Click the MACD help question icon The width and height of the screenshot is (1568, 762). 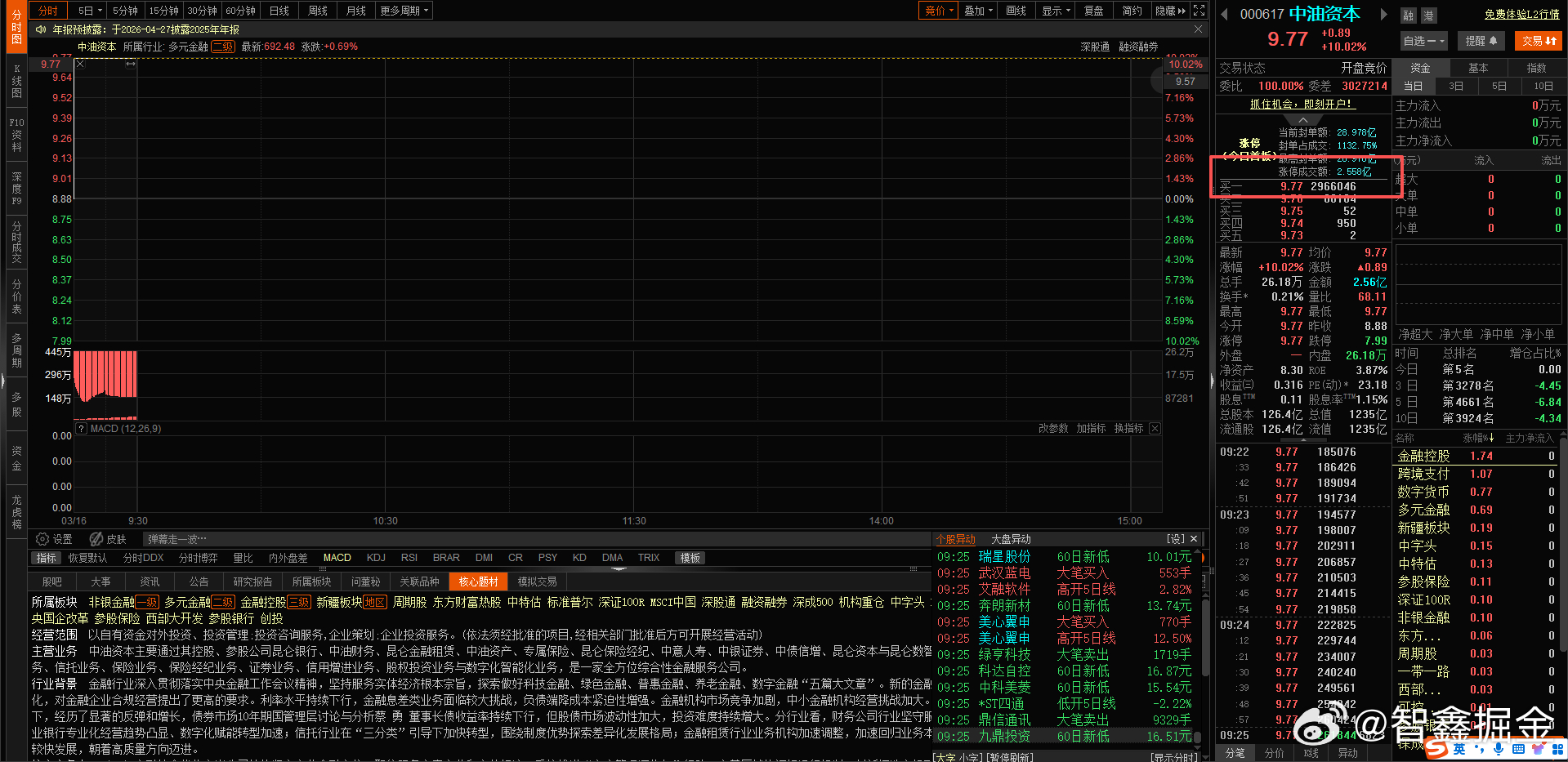(81, 429)
